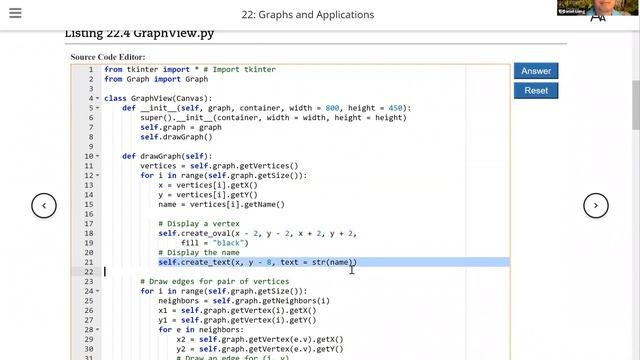Click 'y = vertices[i].getY()' on line 14
The image size is (640, 360).
(208, 195)
